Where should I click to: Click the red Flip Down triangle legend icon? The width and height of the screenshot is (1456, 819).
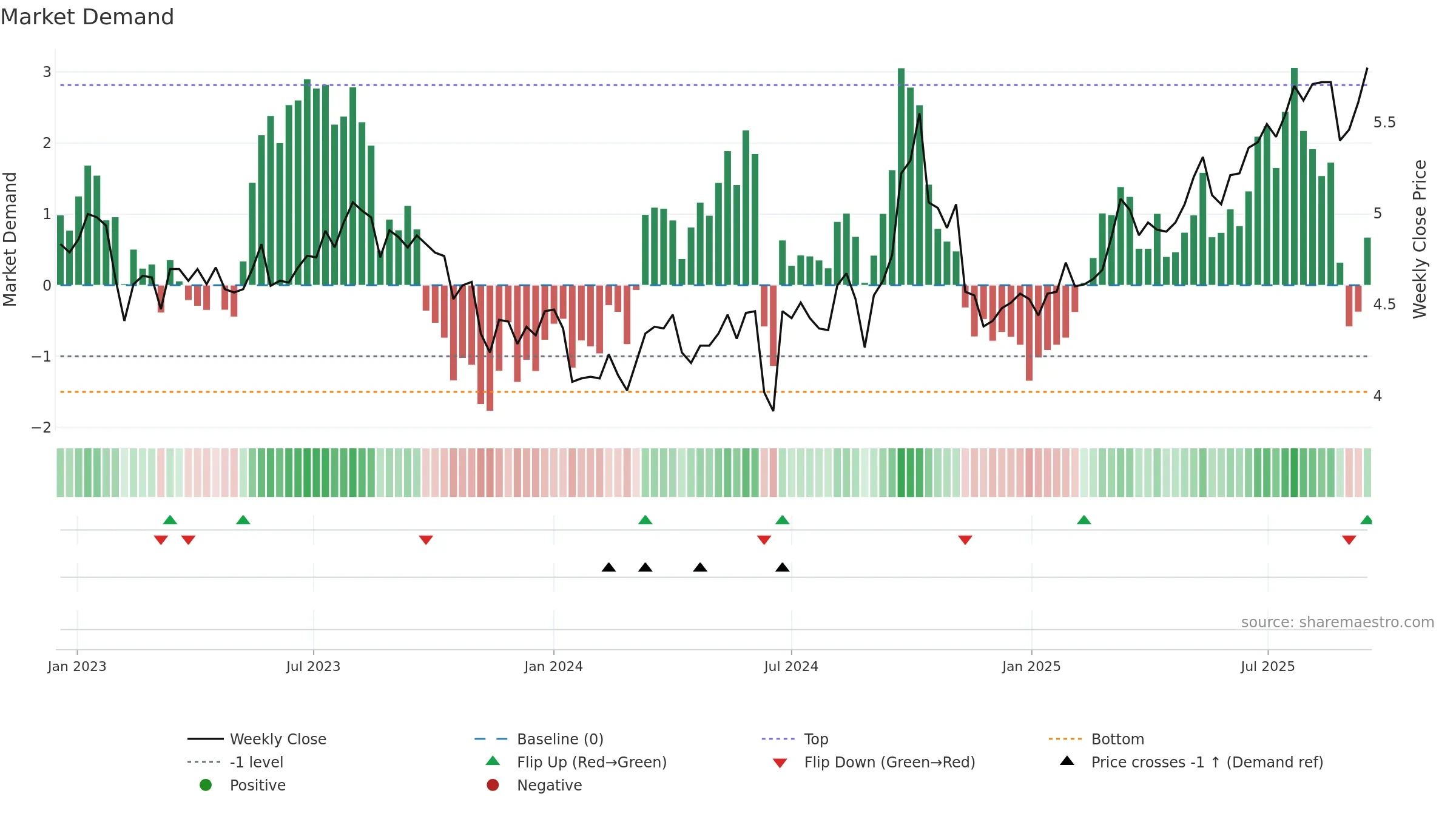point(780,763)
